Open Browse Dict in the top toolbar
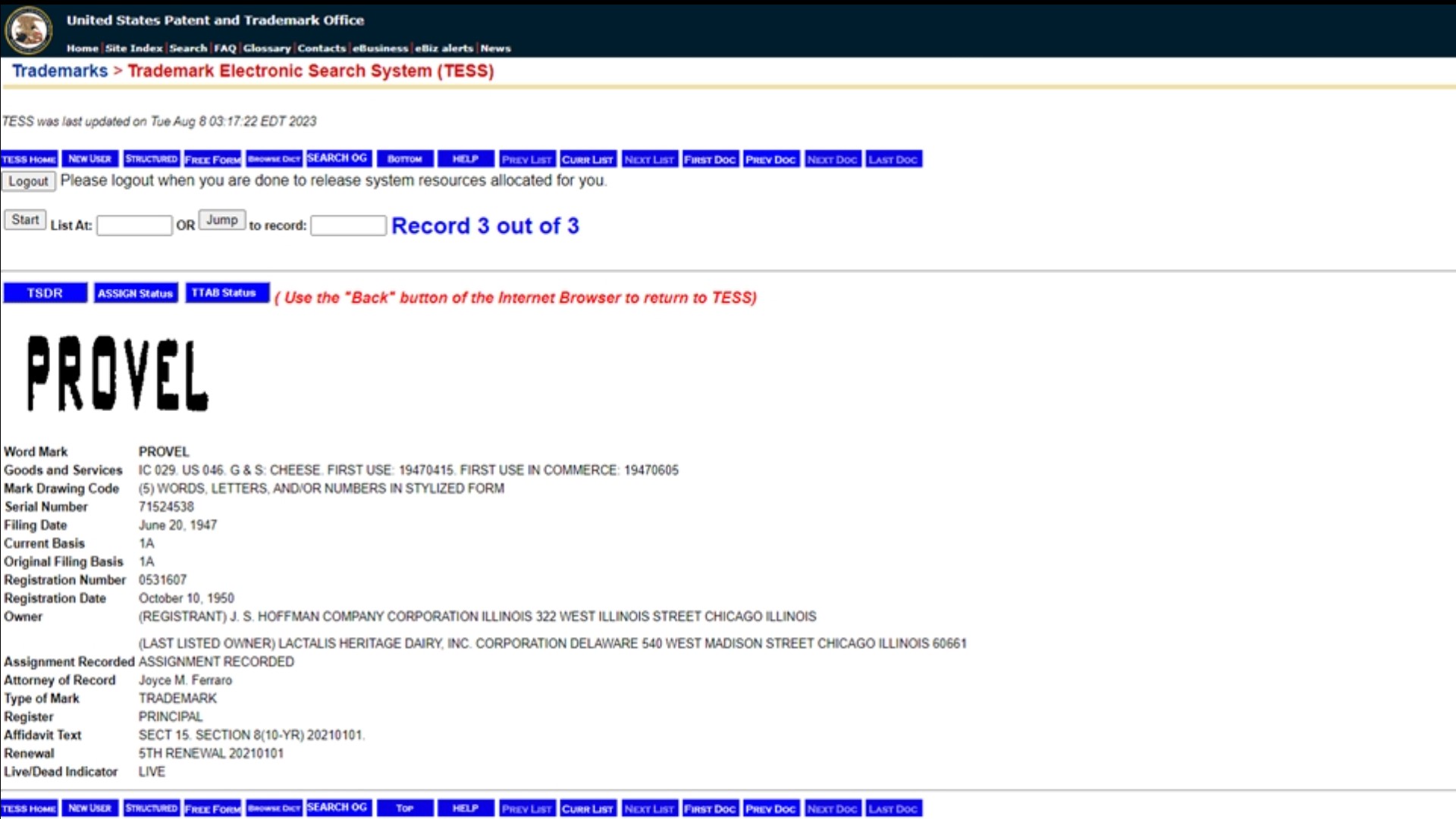Screen dimensions: 1456x819 (274, 159)
